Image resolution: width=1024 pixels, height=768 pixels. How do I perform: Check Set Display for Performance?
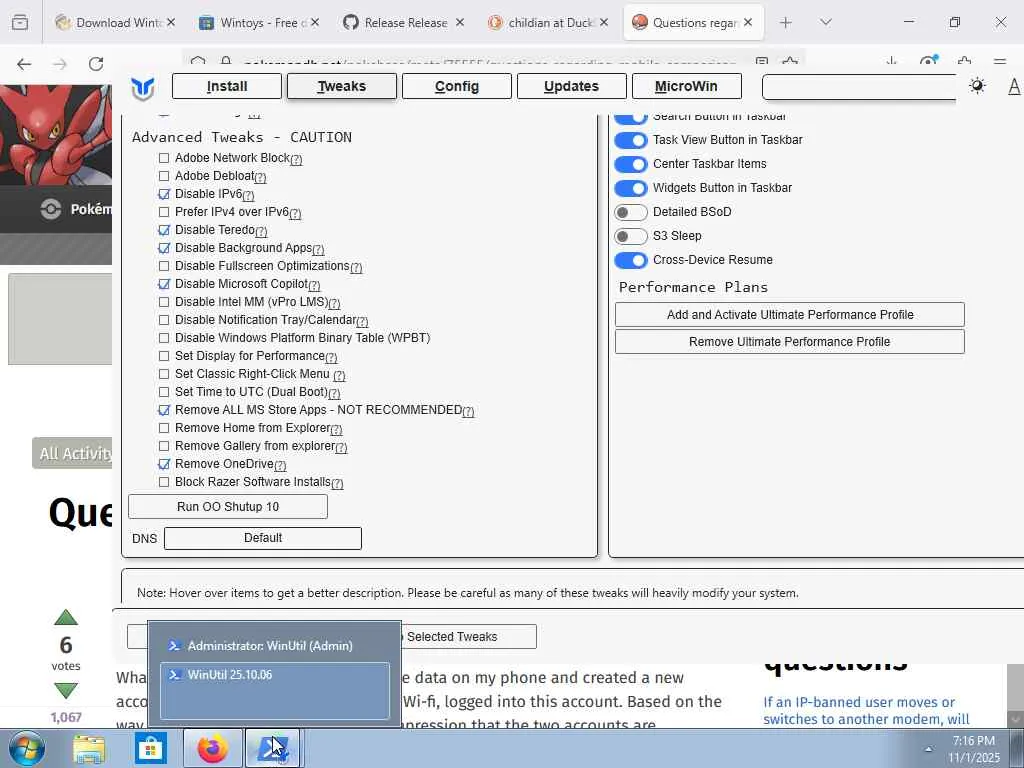(x=164, y=356)
